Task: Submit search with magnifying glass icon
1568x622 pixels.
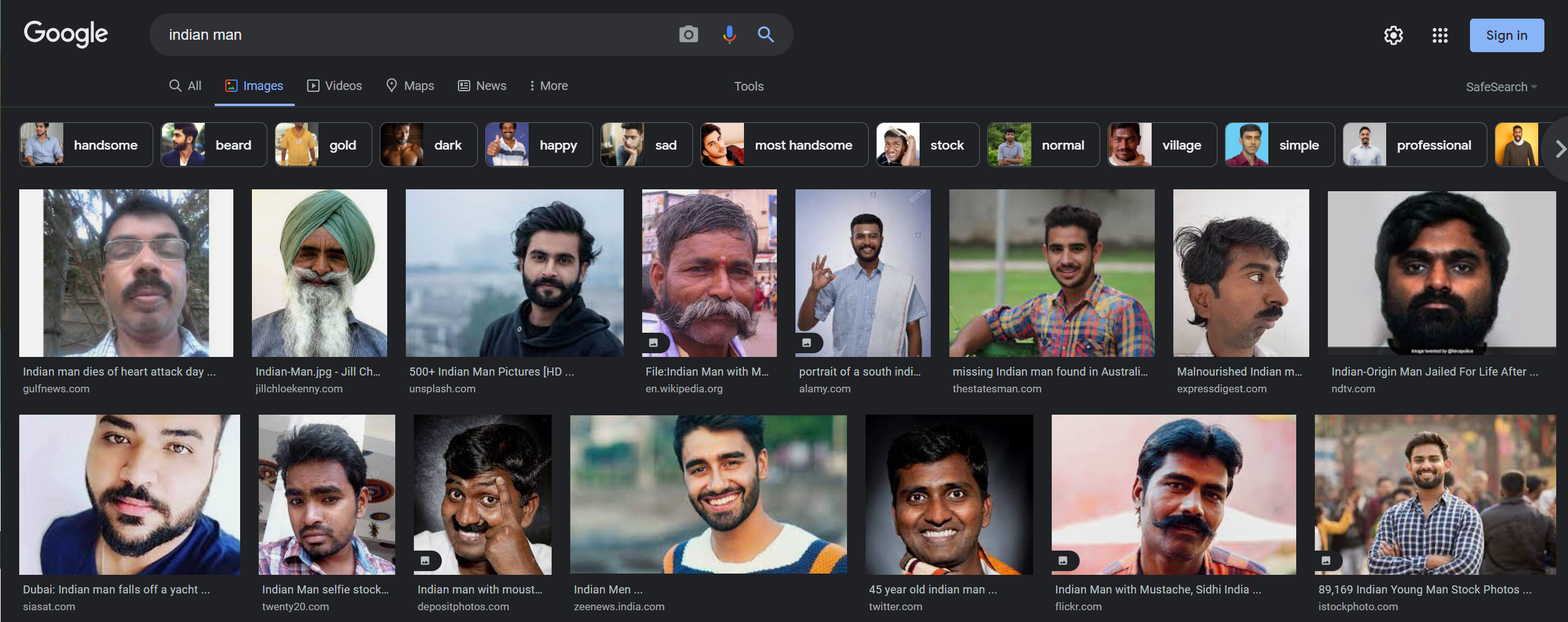Action: point(766,35)
